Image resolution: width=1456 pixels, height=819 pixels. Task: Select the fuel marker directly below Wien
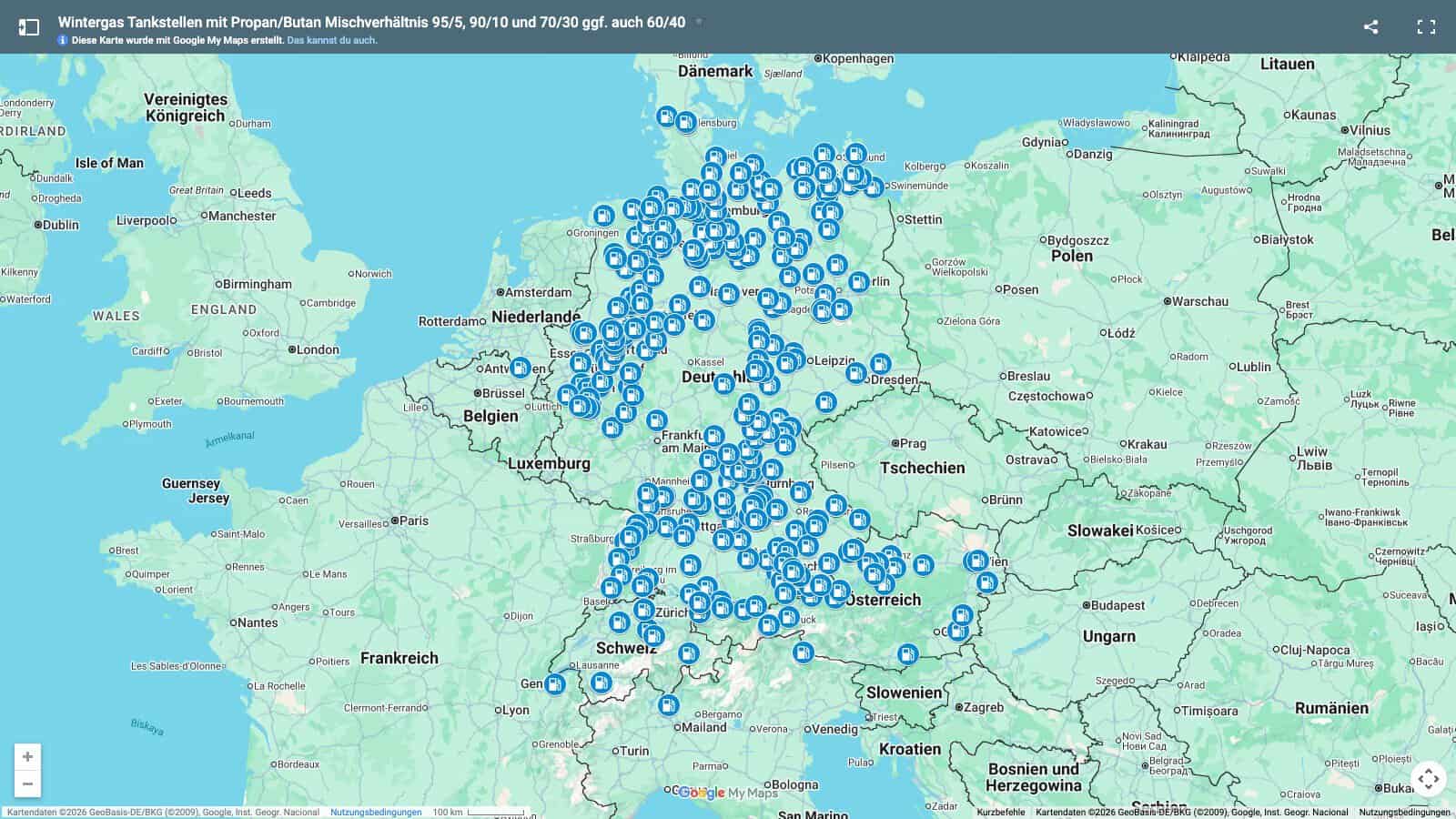pyautogui.click(x=986, y=582)
